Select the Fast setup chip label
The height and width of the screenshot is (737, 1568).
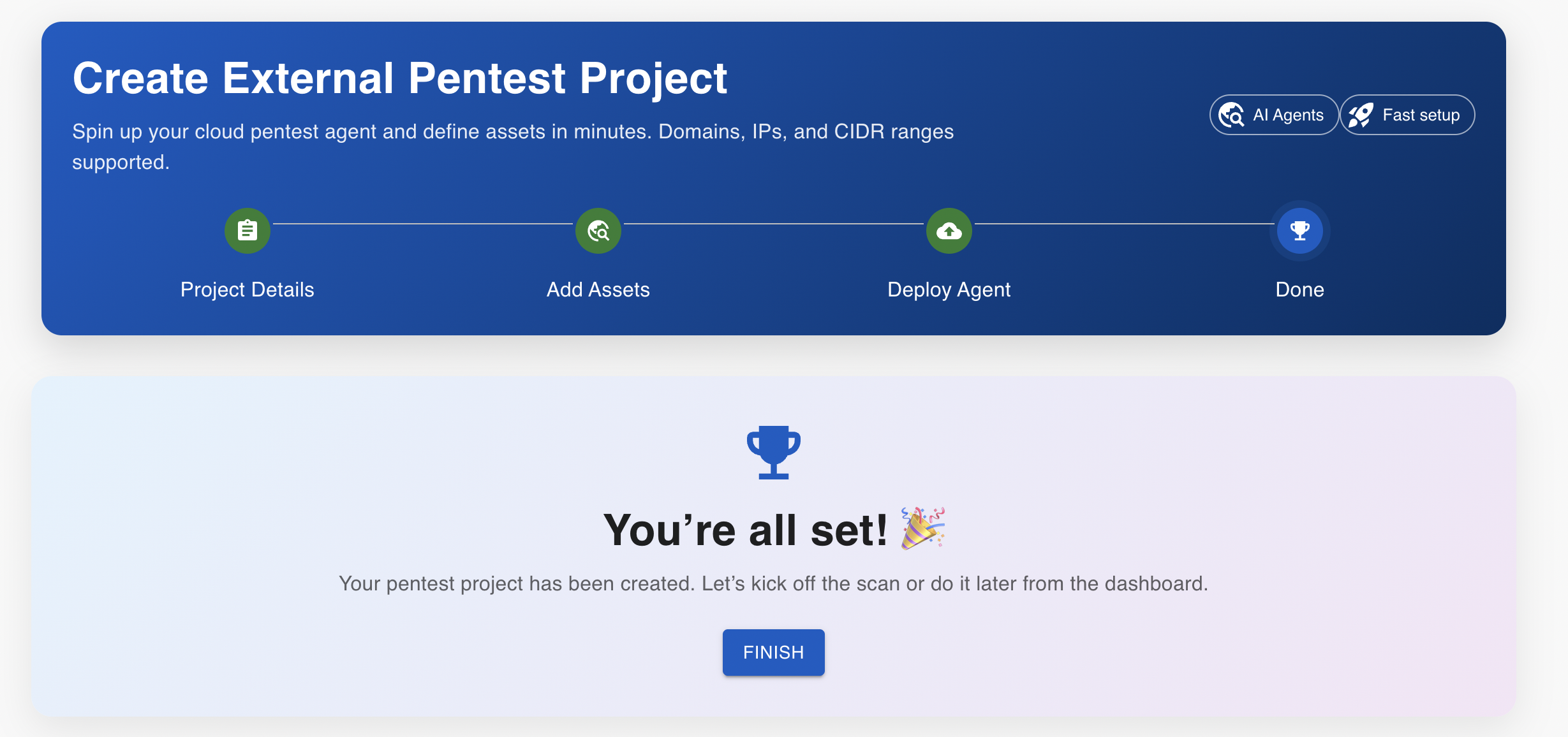(1421, 115)
